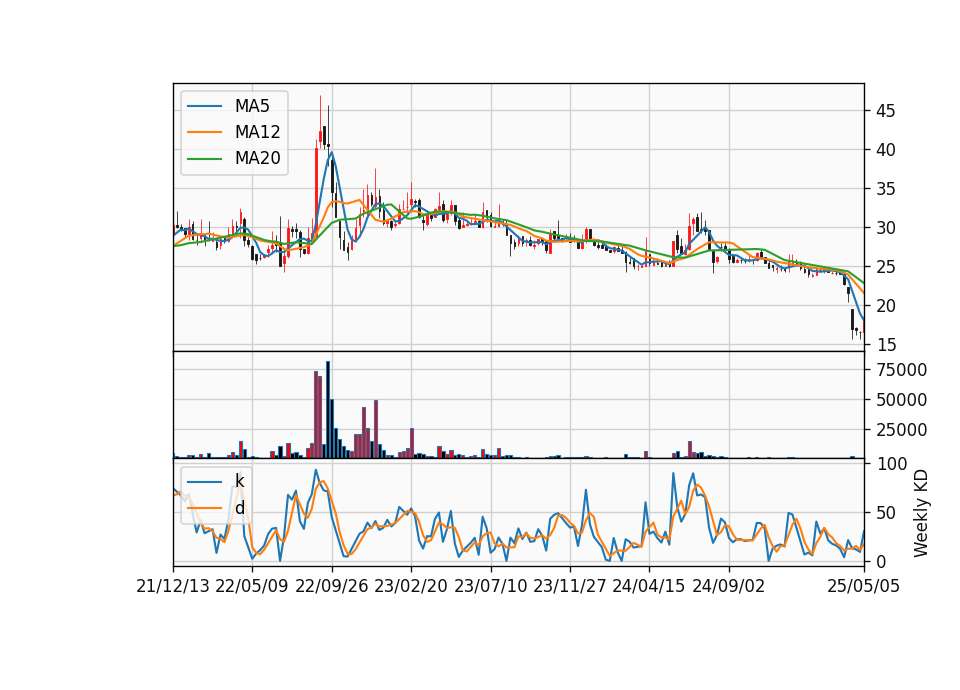Click the blue MA5 legend line sample
Viewport: 960px width, 690px height.
[204, 106]
